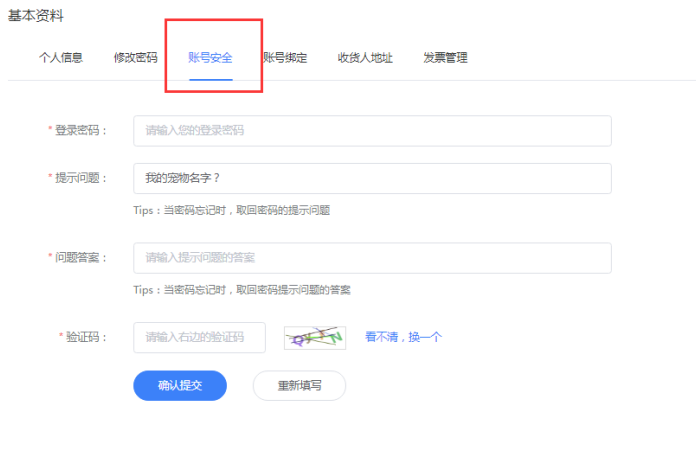Click the 验证码 input box
This screenshot has height=468, width=696.
click(199, 337)
